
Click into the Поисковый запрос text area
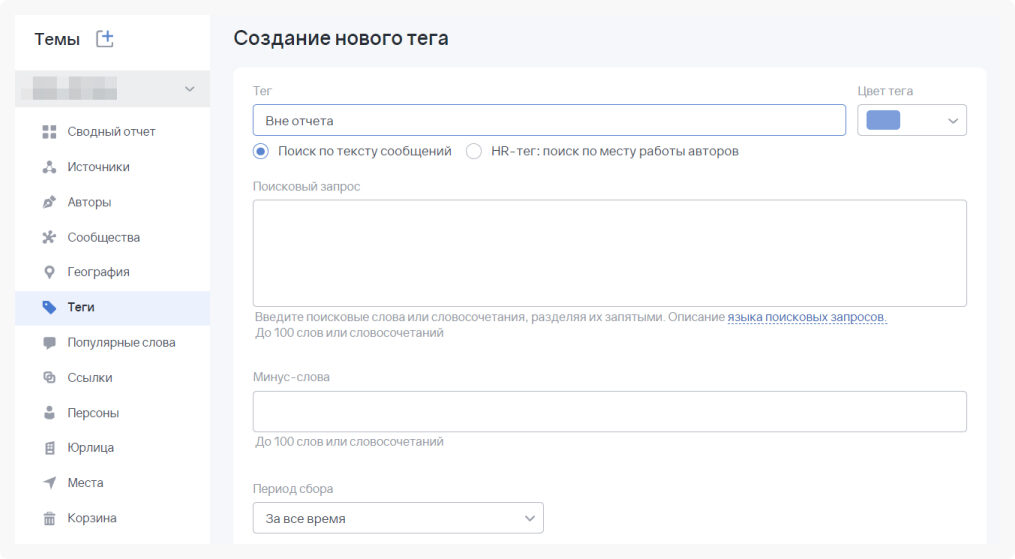pyautogui.click(x=609, y=253)
